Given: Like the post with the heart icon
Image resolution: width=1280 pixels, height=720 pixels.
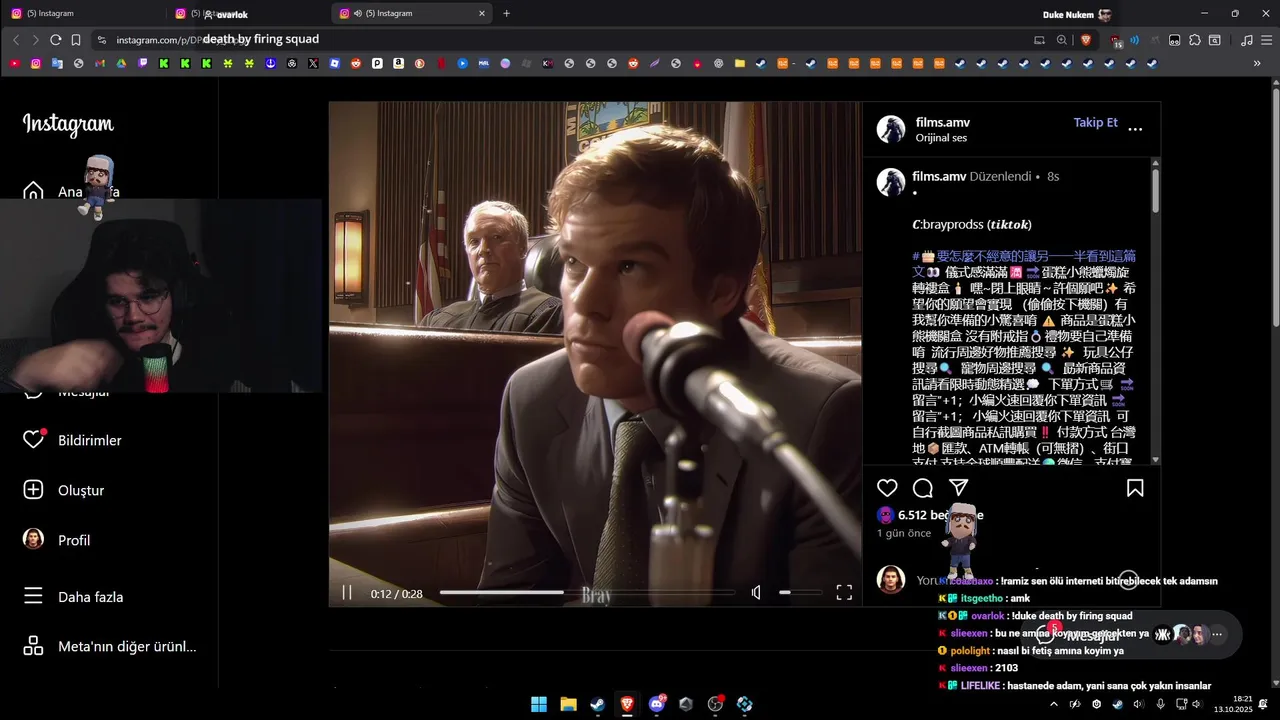Looking at the screenshot, I should coord(887,488).
